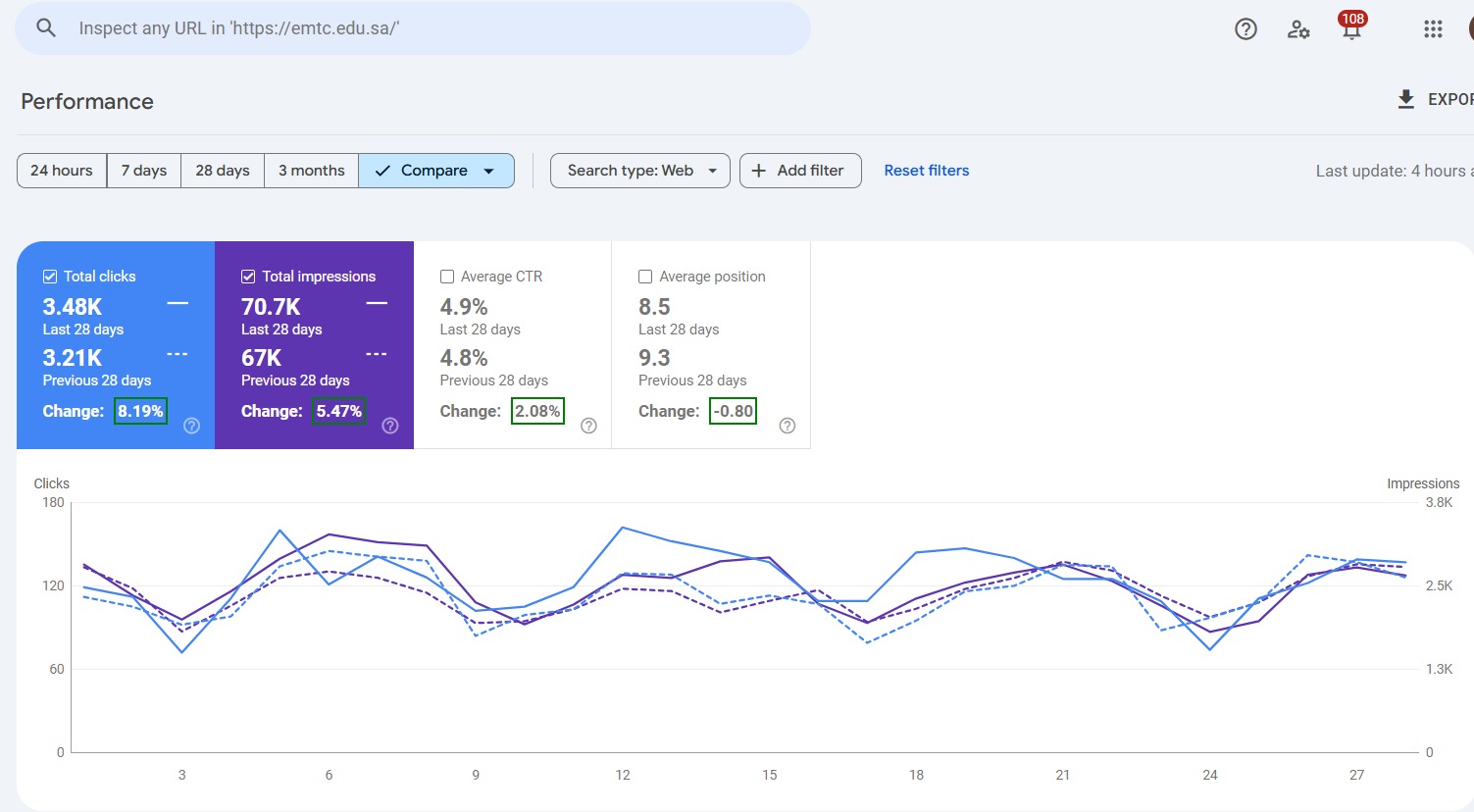Click the plus icon on Add filter

pos(758,171)
